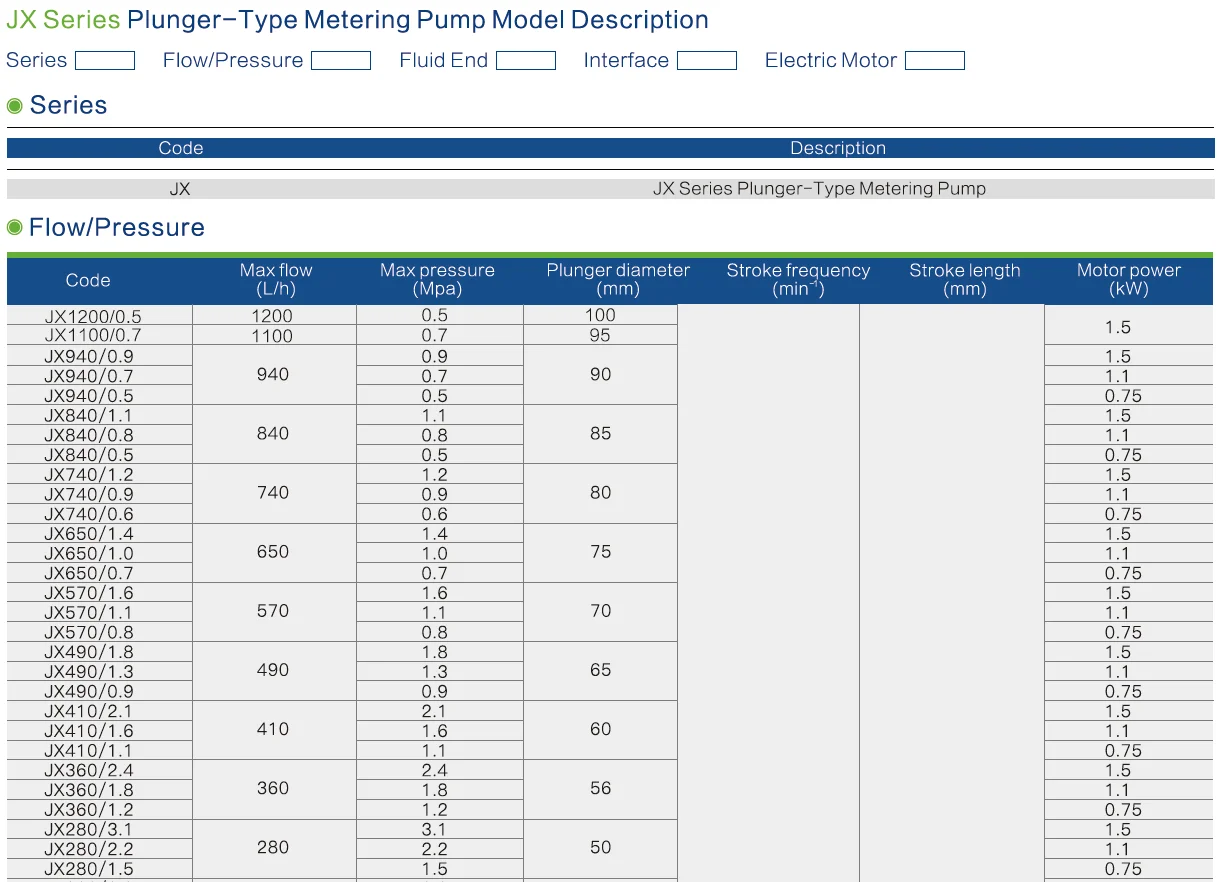
Task: Click the JX490/1.3 code cell
Action: pyautogui.click(x=100, y=671)
